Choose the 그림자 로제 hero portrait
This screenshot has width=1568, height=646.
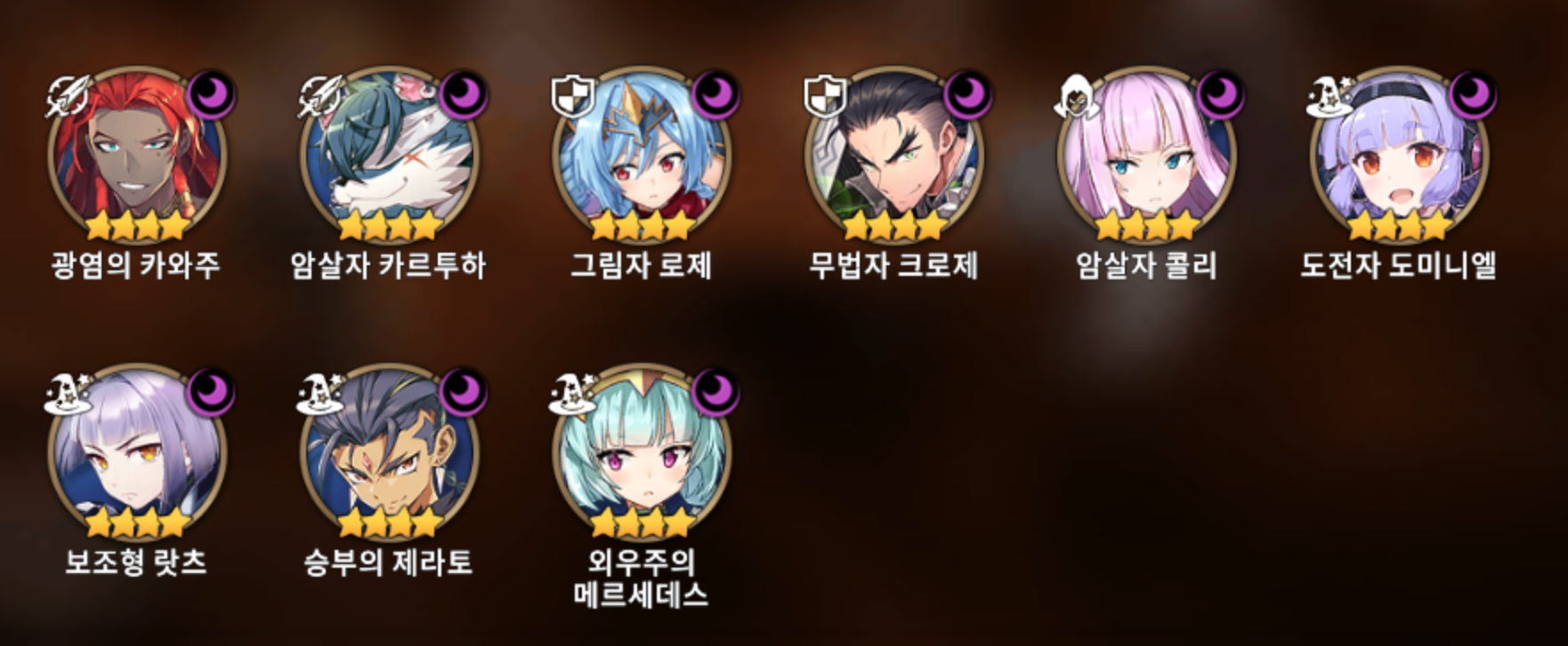641,155
